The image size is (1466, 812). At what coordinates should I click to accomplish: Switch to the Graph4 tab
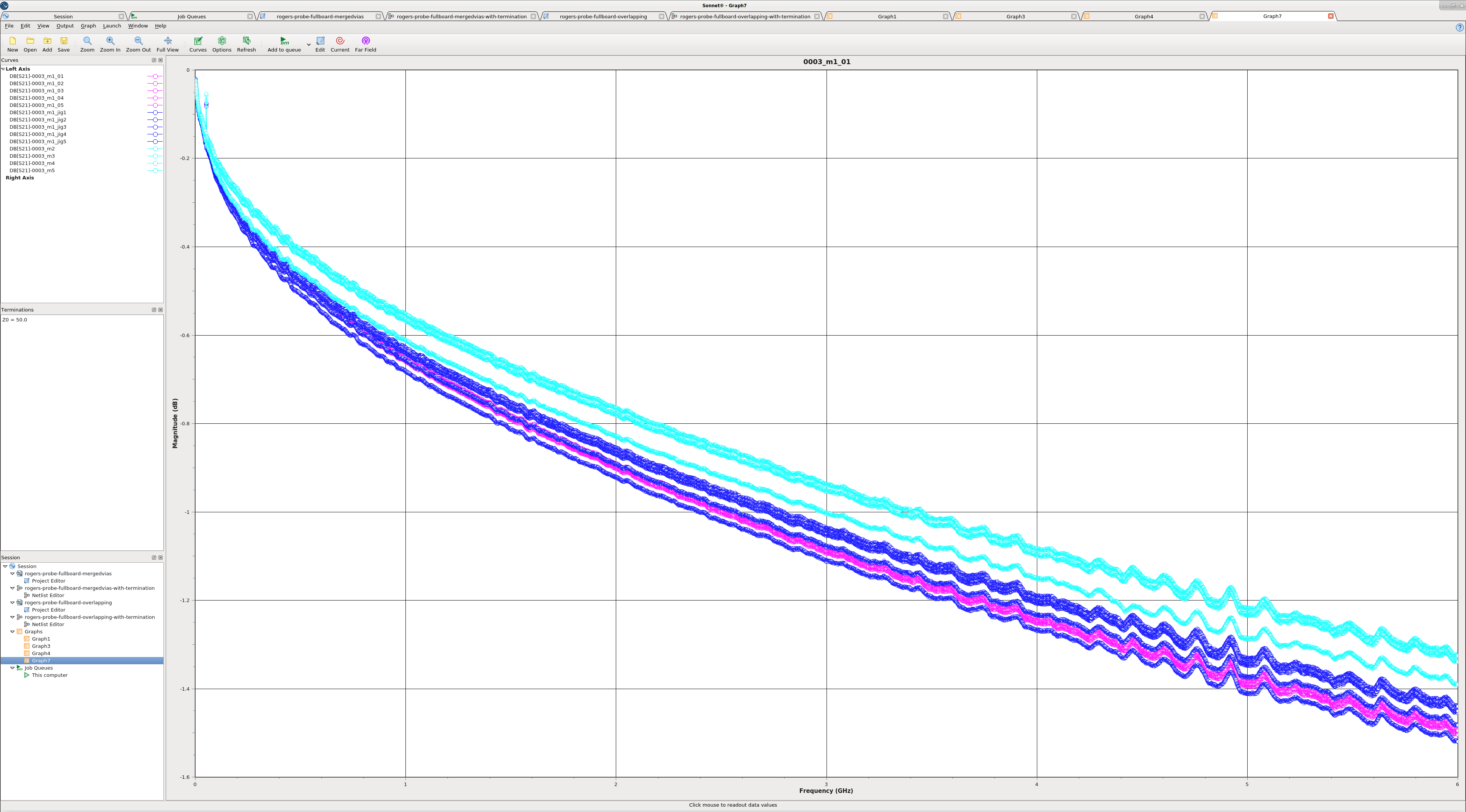coord(1144,16)
